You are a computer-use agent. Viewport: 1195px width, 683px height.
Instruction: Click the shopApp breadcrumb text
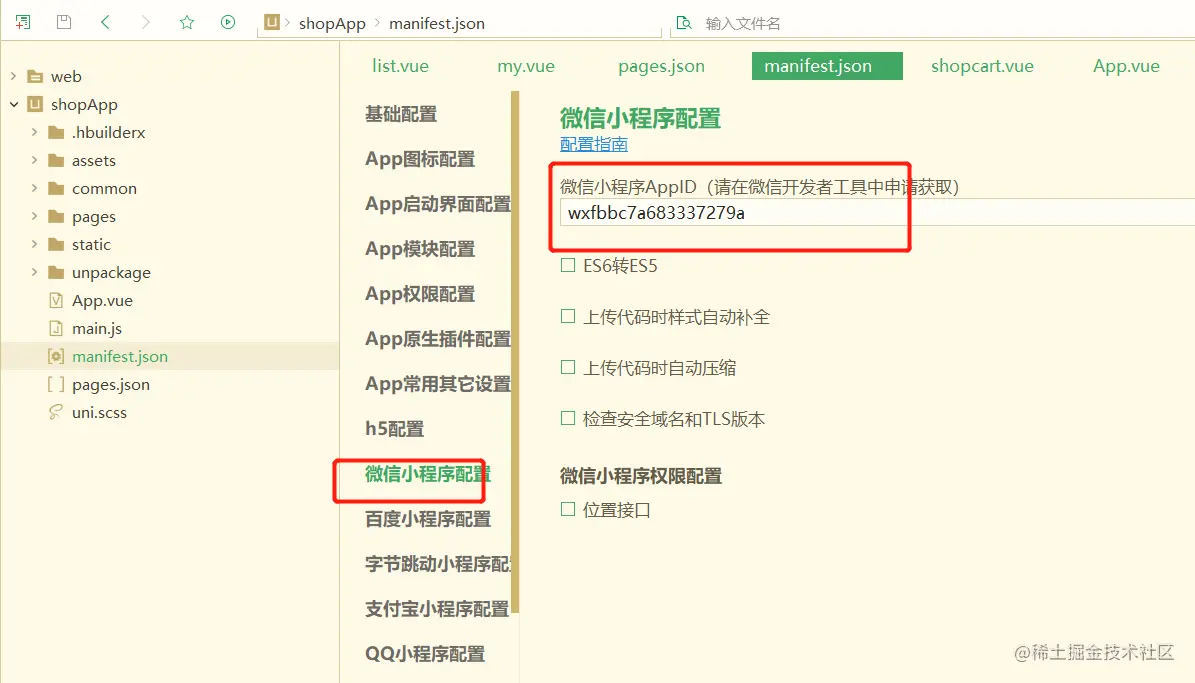click(332, 24)
